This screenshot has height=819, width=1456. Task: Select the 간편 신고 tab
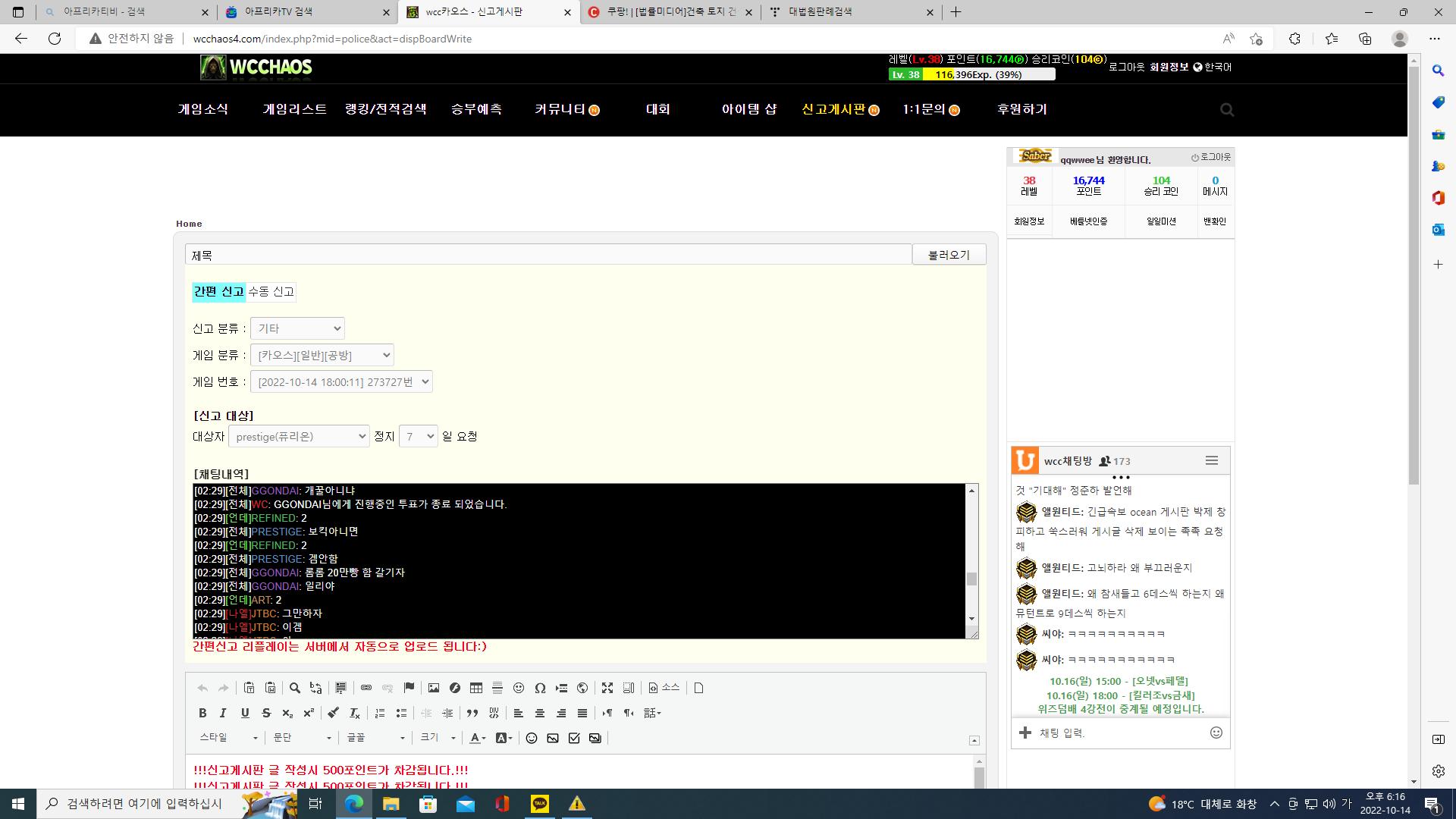click(219, 292)
